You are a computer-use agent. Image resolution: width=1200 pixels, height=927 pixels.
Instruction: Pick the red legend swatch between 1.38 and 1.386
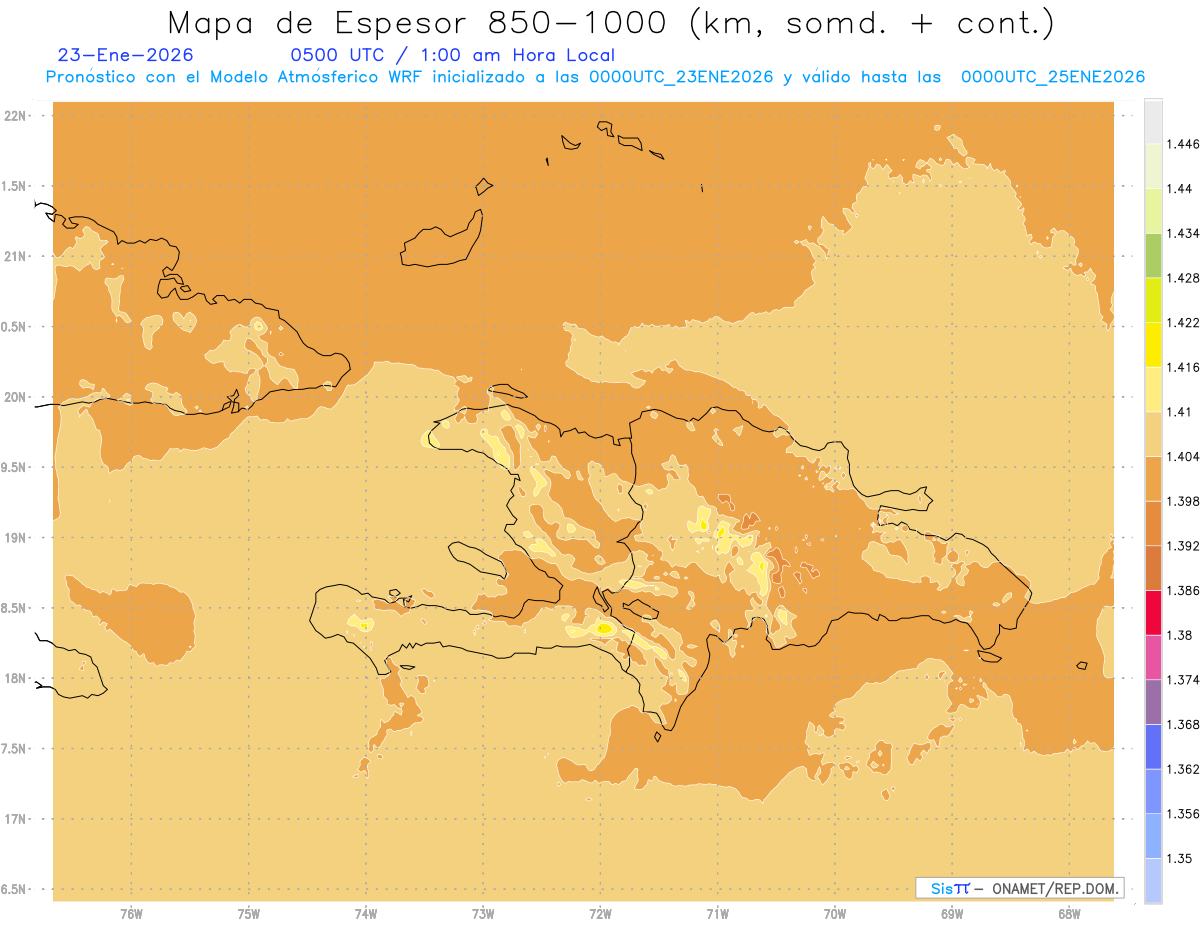point(1153,613)
